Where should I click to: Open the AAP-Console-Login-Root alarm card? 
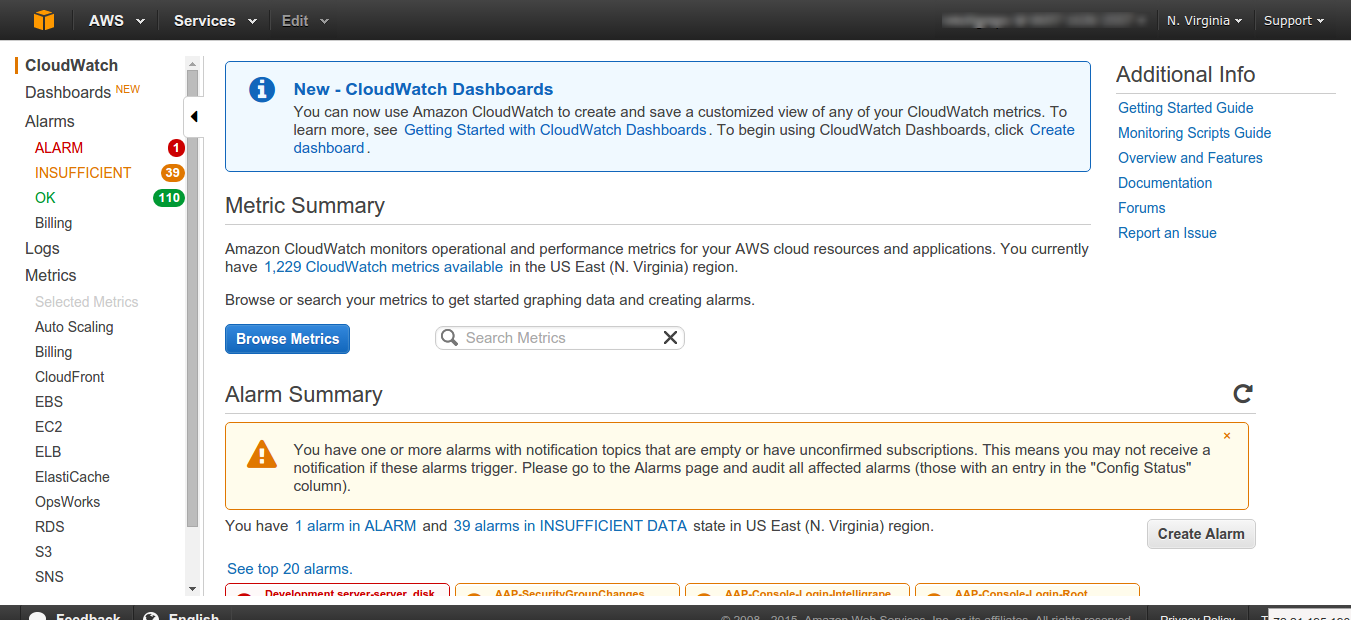coord(1027,591)
